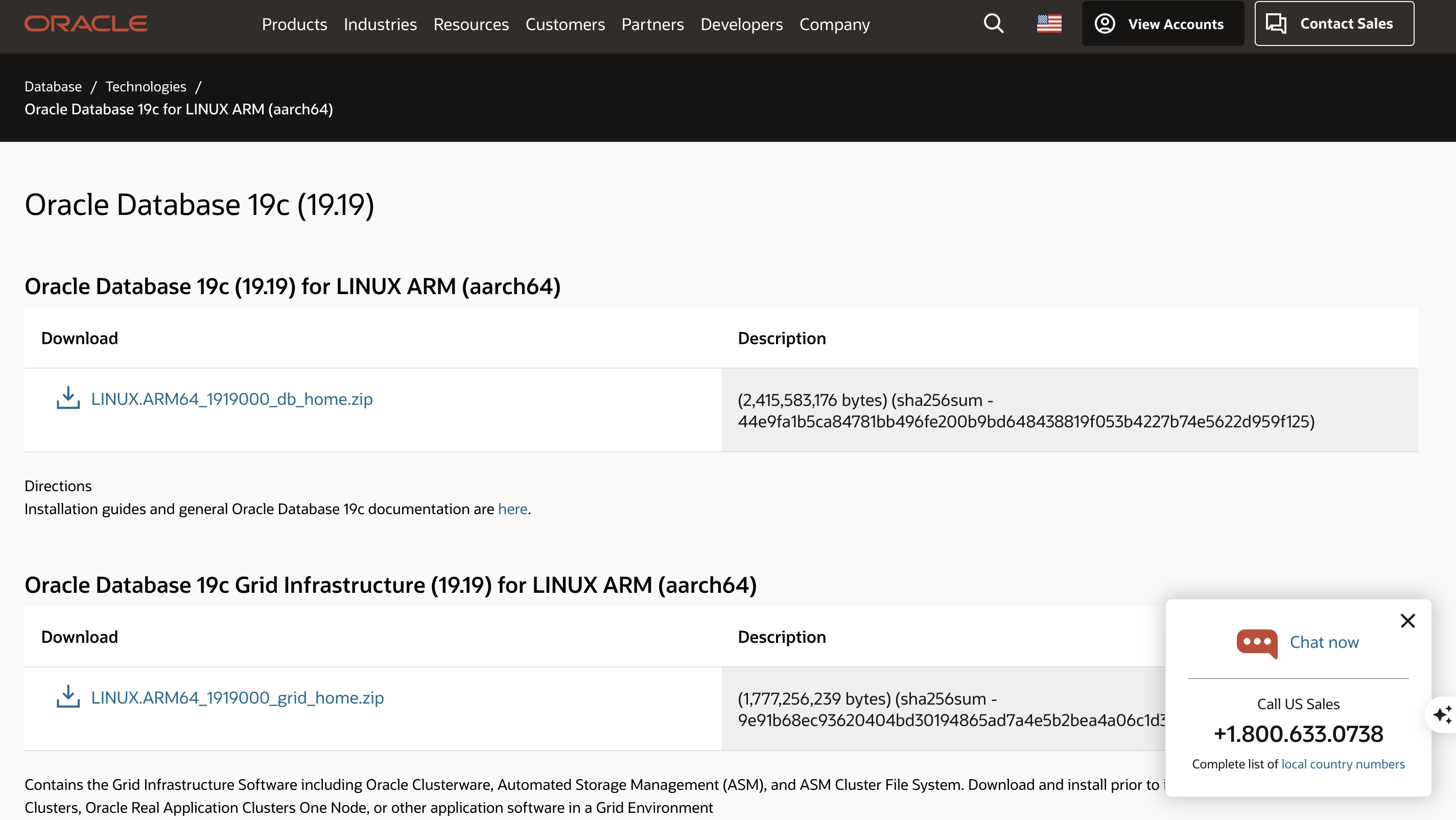The width and height of the screenshot is (1456, 820).
Task: Click the Oracle logo
Action: tap(86, 23)
